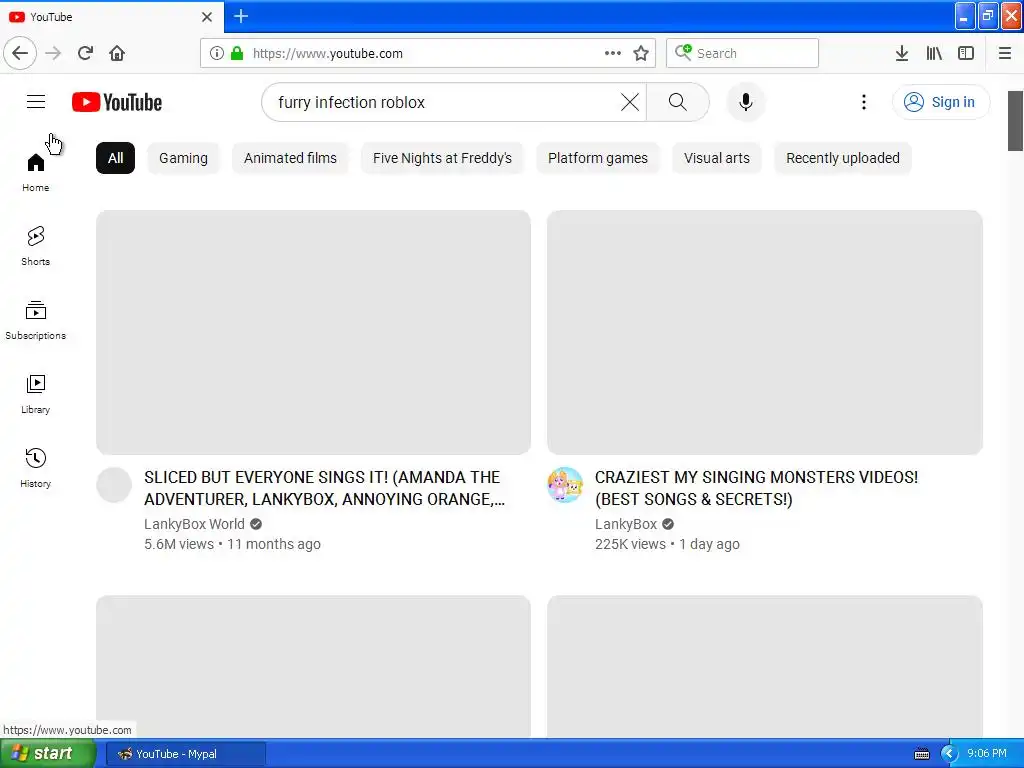
Task: Focus the browser Search box
Action: point(743,54)
